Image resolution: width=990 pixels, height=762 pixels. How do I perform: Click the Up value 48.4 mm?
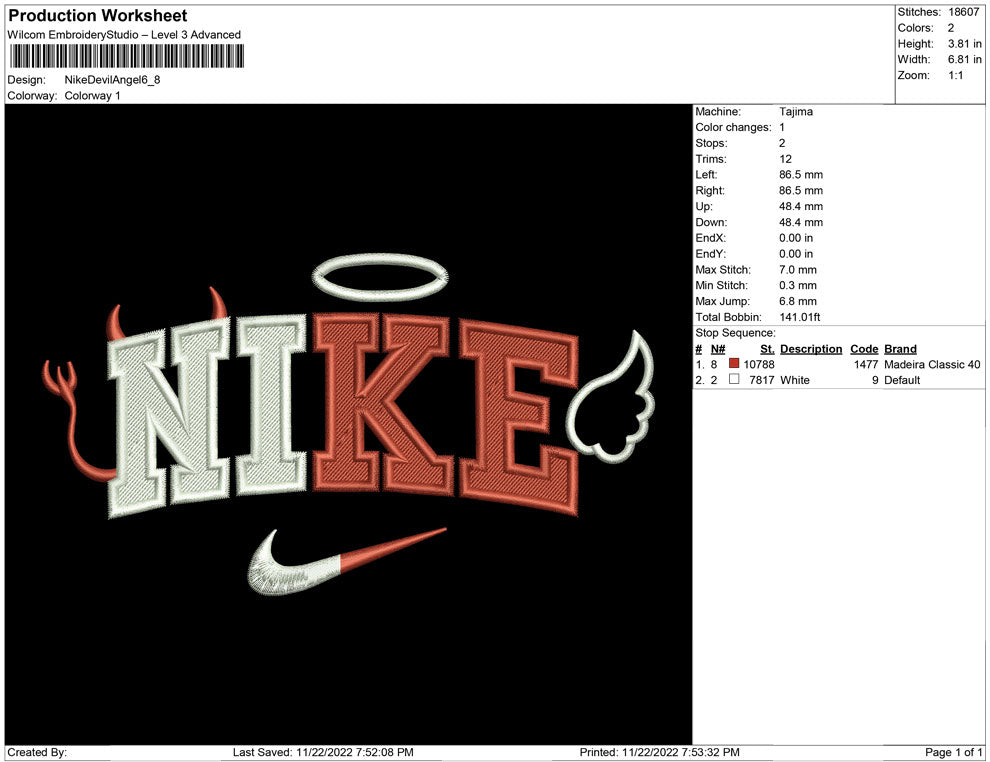[801, 206]
